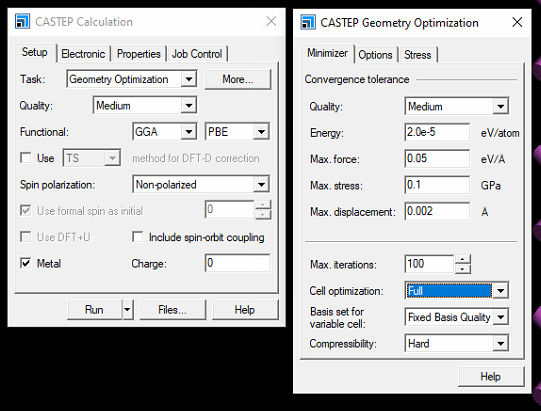541x411 pixels.
Task: Close the CASTEP Geometry Optimization window
Action: [517, 22]
